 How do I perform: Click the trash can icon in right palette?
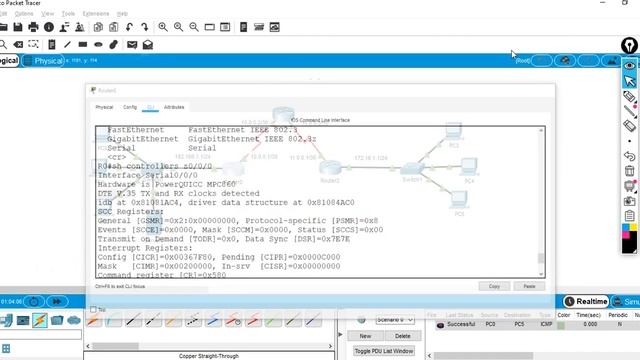pyautogui.click(x=629, y=171)
